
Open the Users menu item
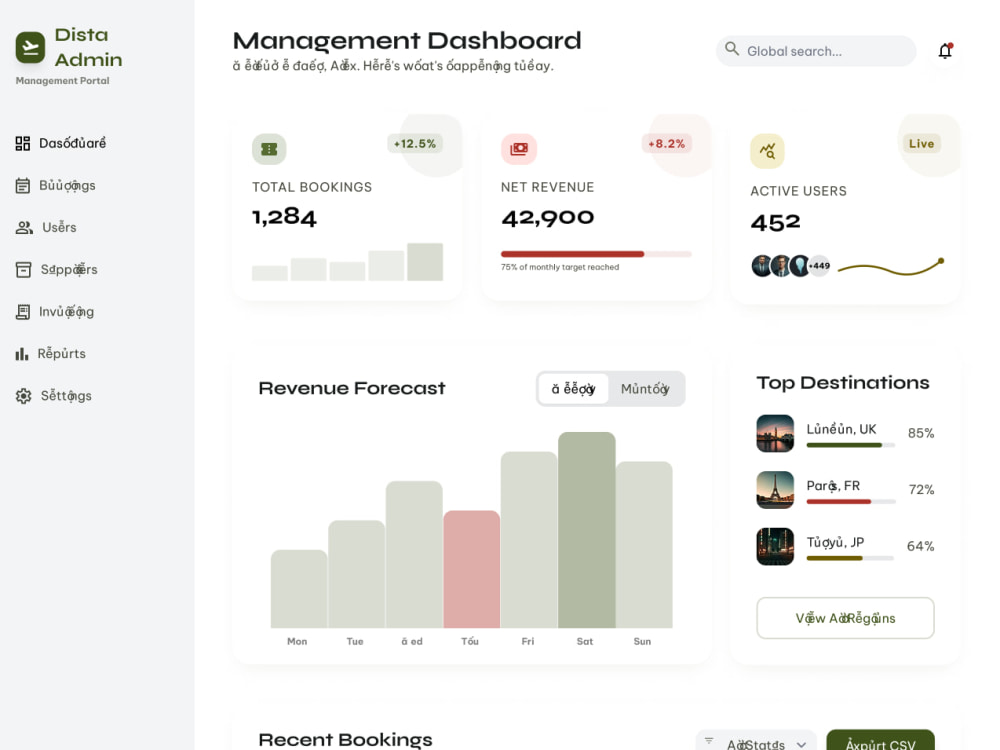[x=59, y=228]
